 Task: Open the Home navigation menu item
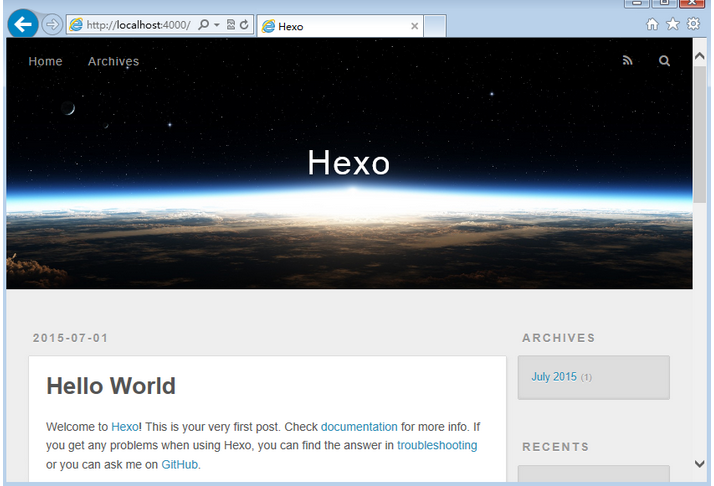tap(45, 61)
